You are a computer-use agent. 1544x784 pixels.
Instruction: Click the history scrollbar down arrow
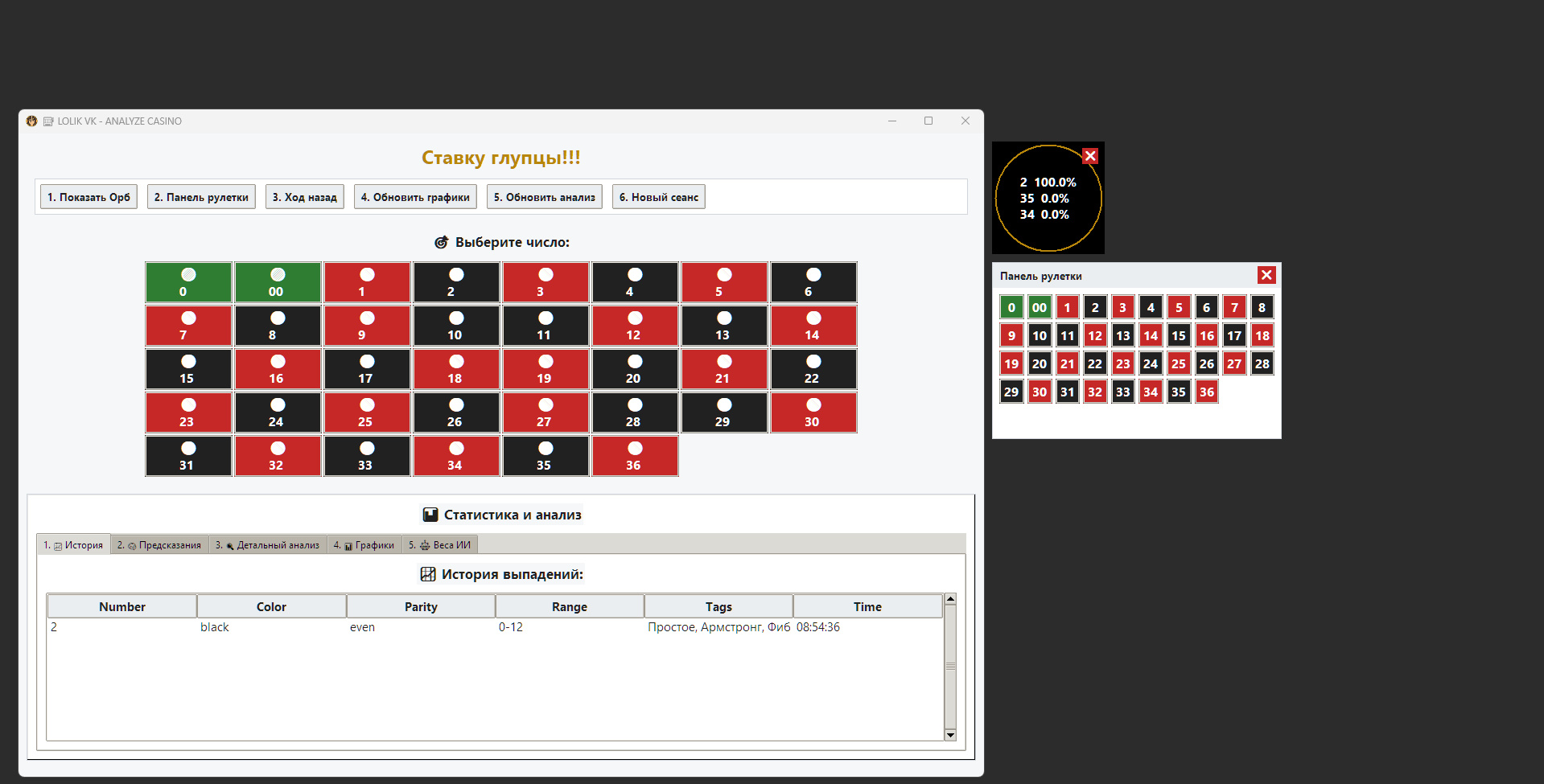[x=950, y=735]
